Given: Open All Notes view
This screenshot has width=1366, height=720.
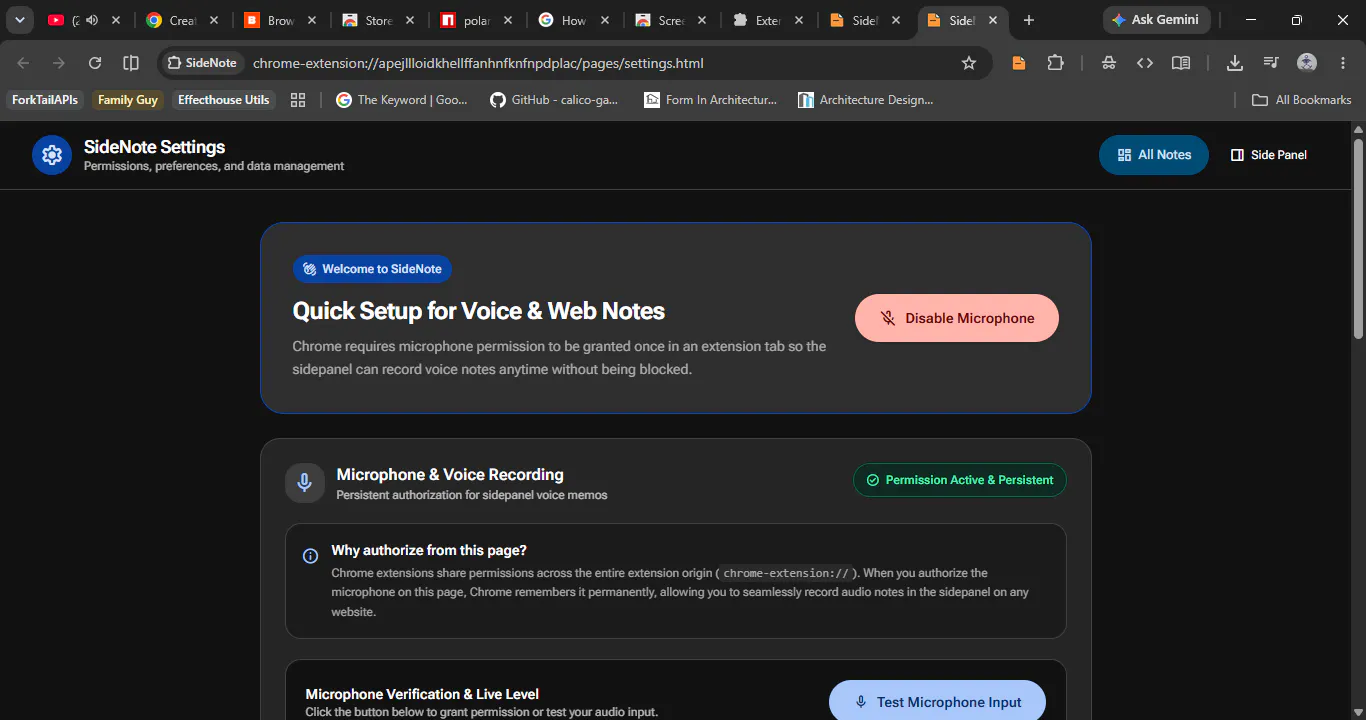Looking at the screenshot, I should 1154,155.
